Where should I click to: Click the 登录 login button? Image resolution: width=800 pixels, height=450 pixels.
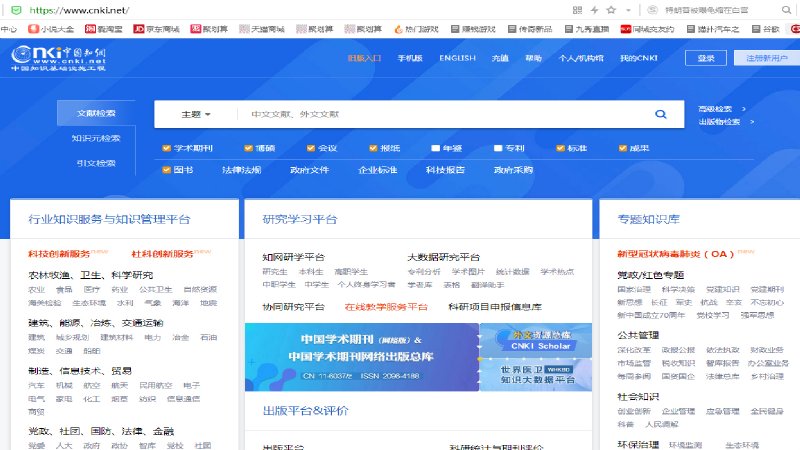706,58
